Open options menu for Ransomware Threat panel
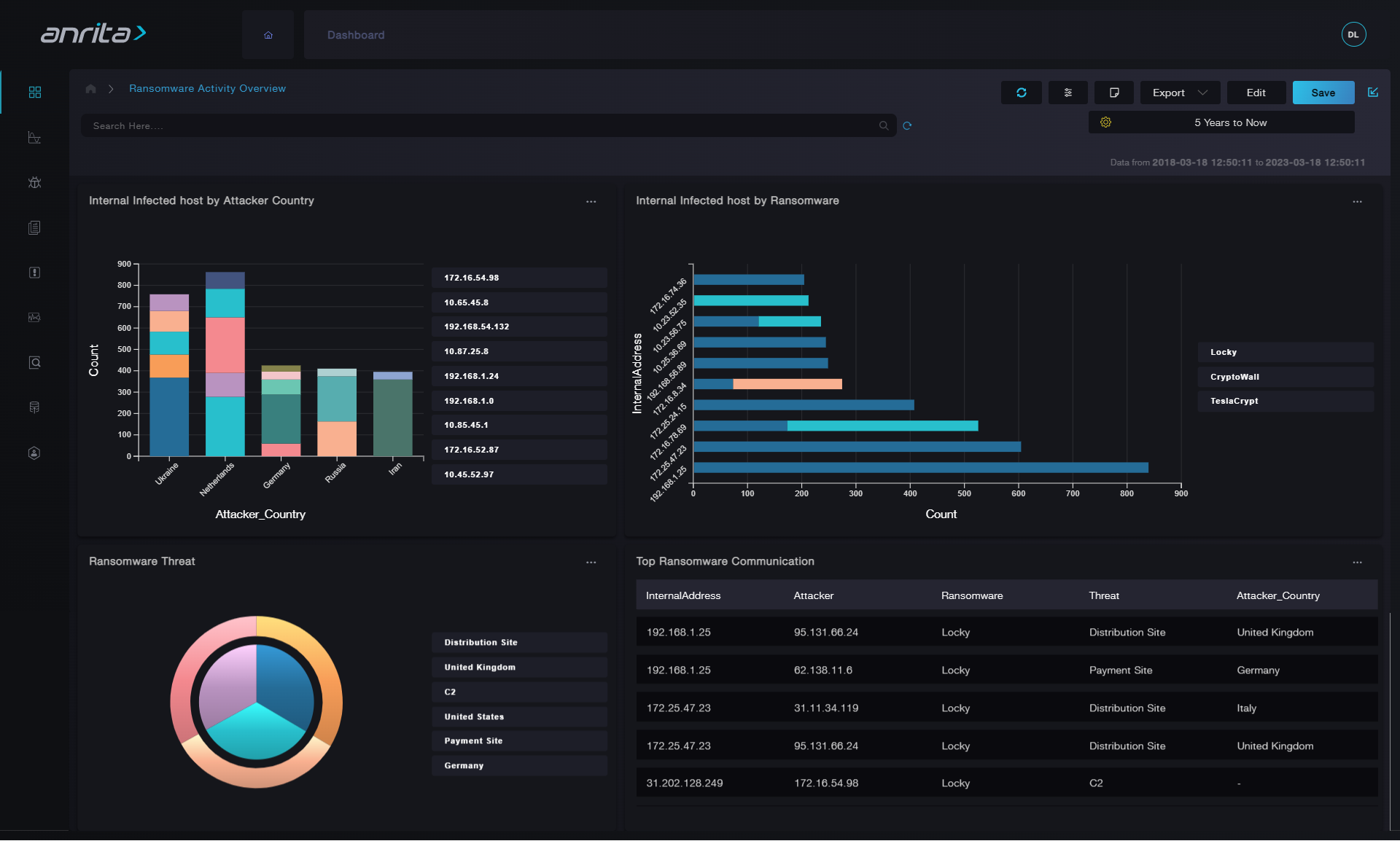 click(x=591, y=562)
